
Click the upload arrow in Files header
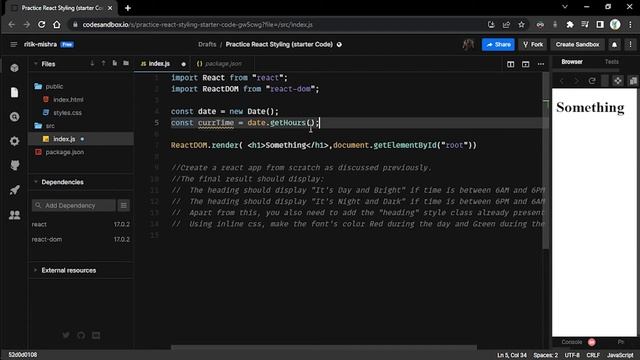[x=103, y=63]
